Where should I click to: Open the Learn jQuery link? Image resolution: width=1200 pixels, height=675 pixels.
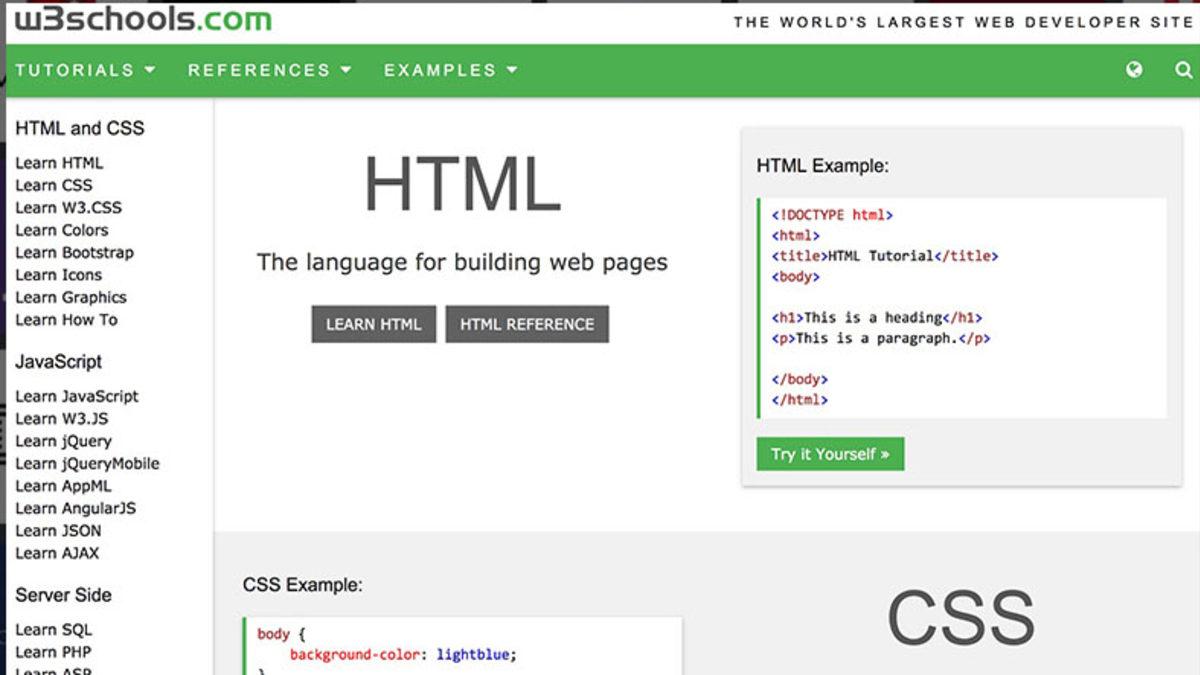[64, 441]
